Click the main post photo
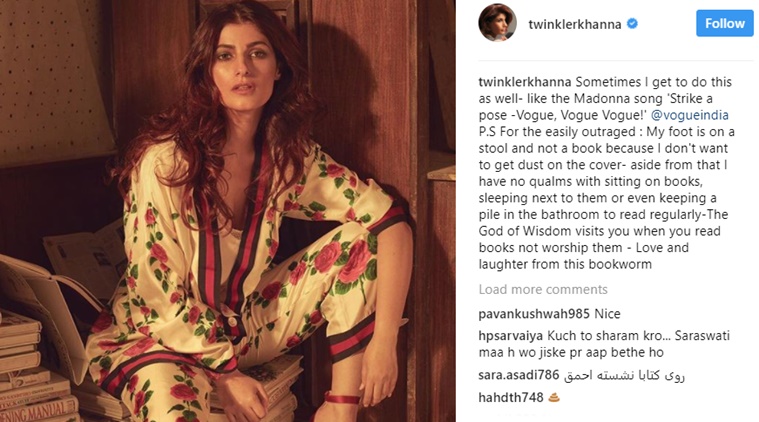The height and width of the screenshot is (422, 759). point(228,211)
